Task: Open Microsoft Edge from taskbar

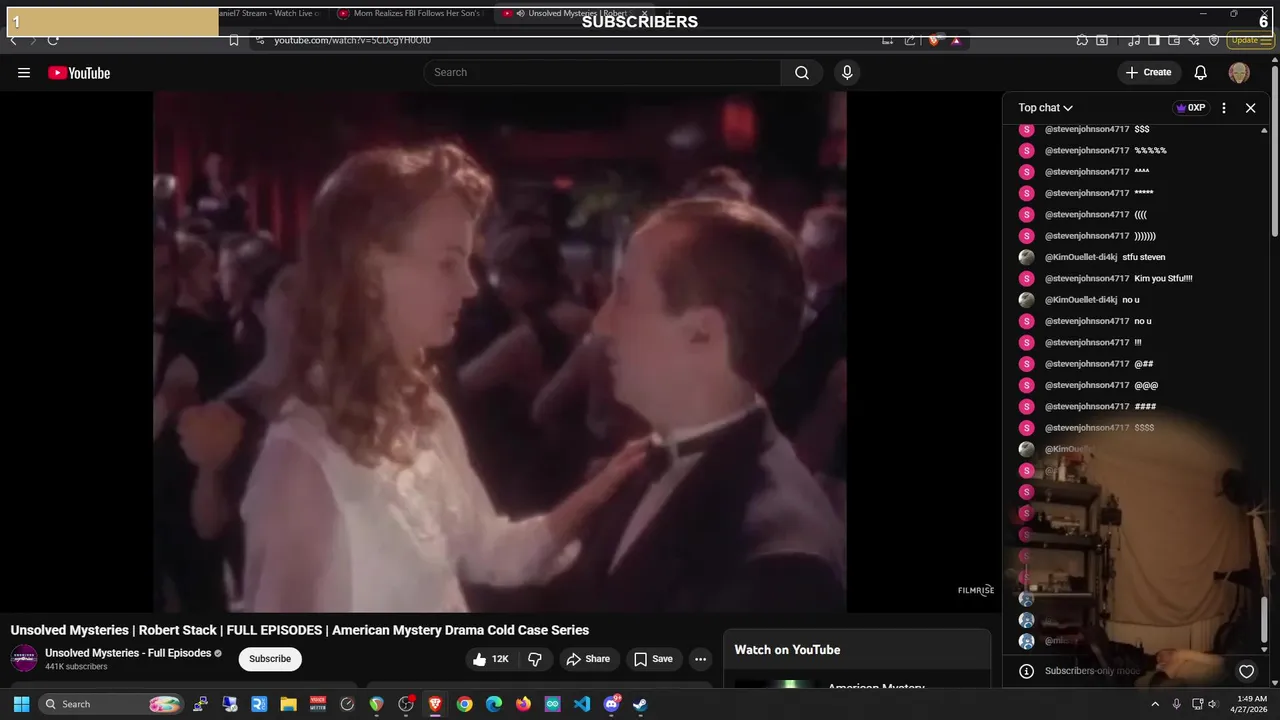Action: tap(494, 704)
